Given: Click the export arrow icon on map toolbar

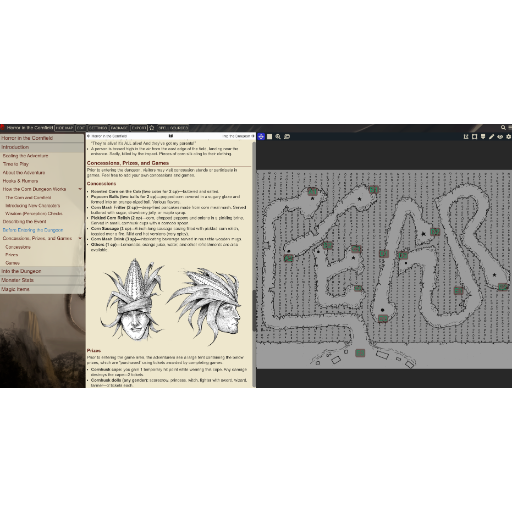Looking at the screenshot, I should coord(466,137).
